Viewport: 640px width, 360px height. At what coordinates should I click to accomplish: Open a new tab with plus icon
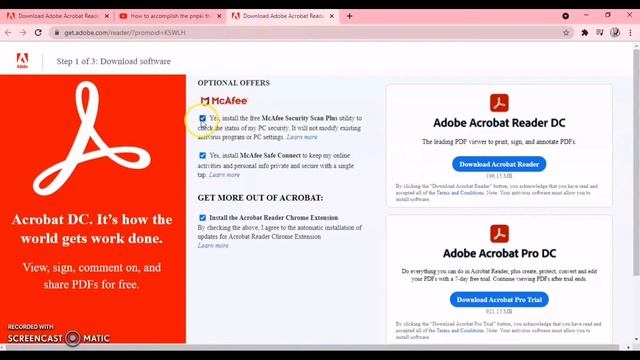349,16
